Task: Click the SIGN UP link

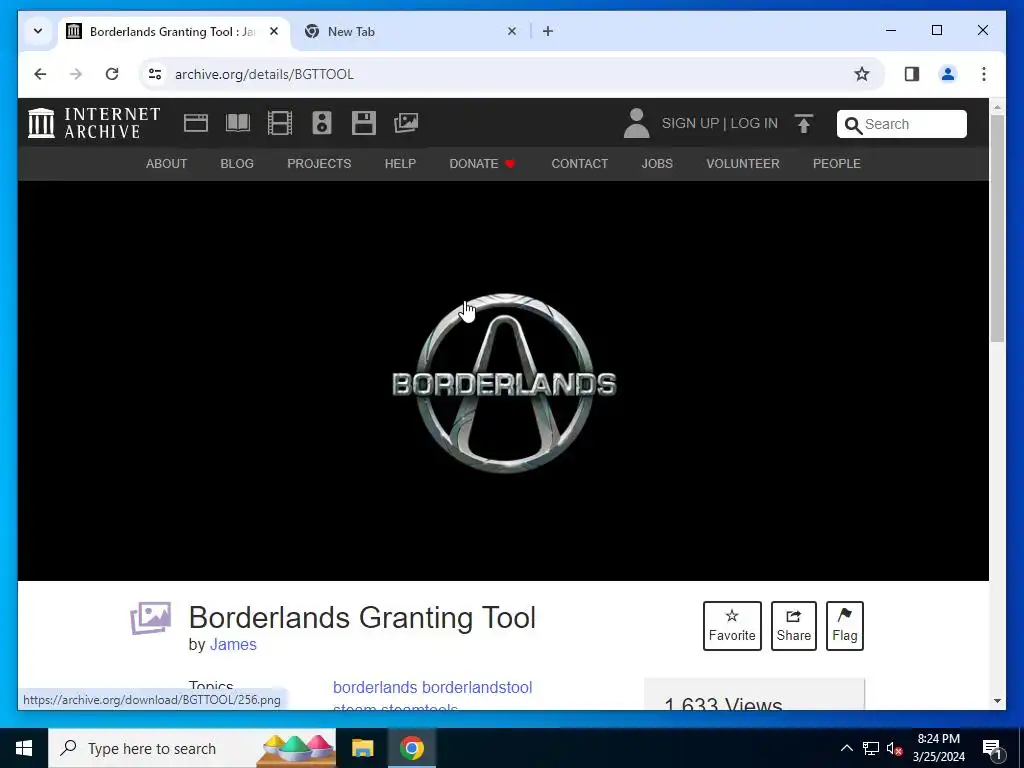Action: click(690, 123)
